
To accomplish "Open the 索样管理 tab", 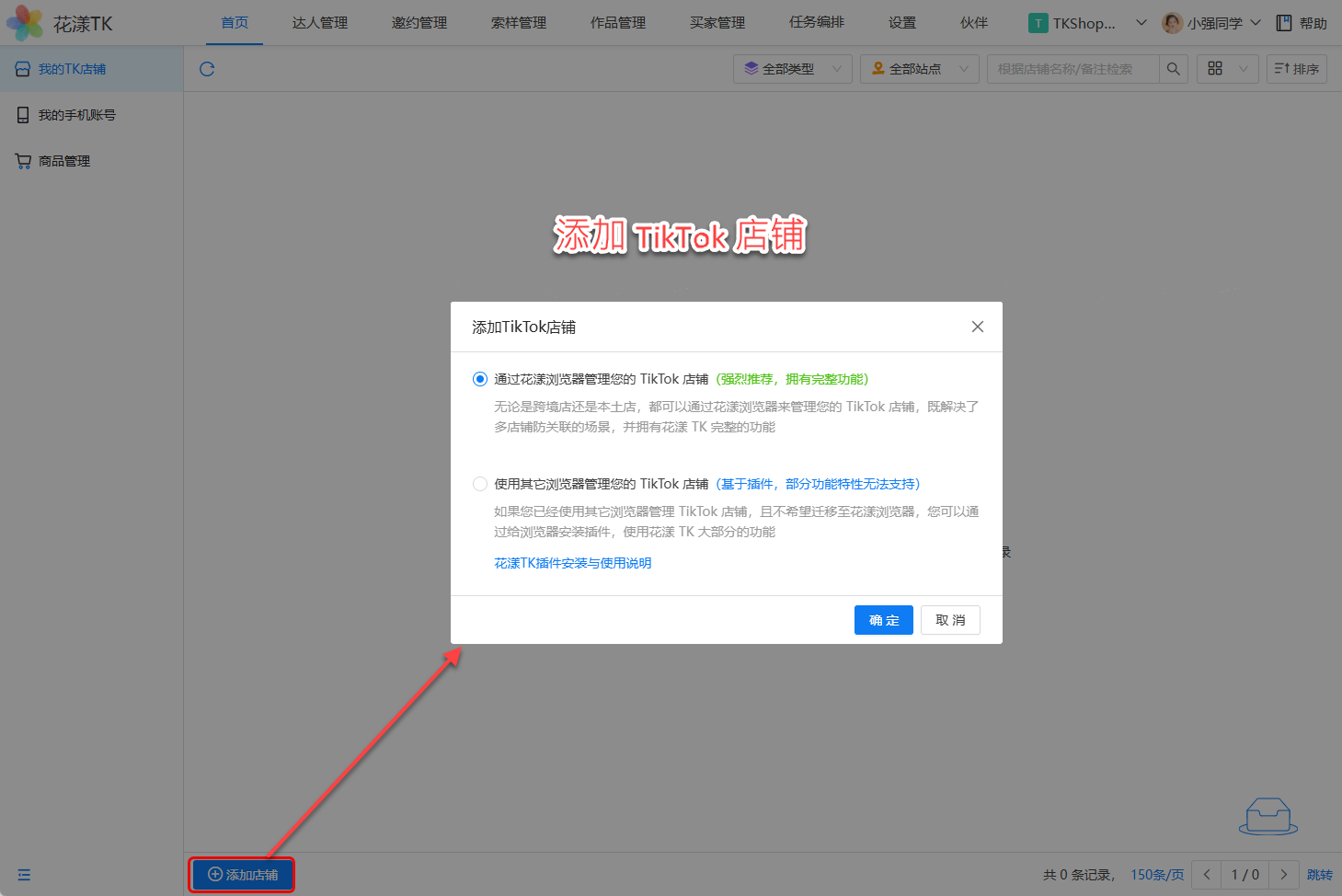I will [x=519, y=23].
